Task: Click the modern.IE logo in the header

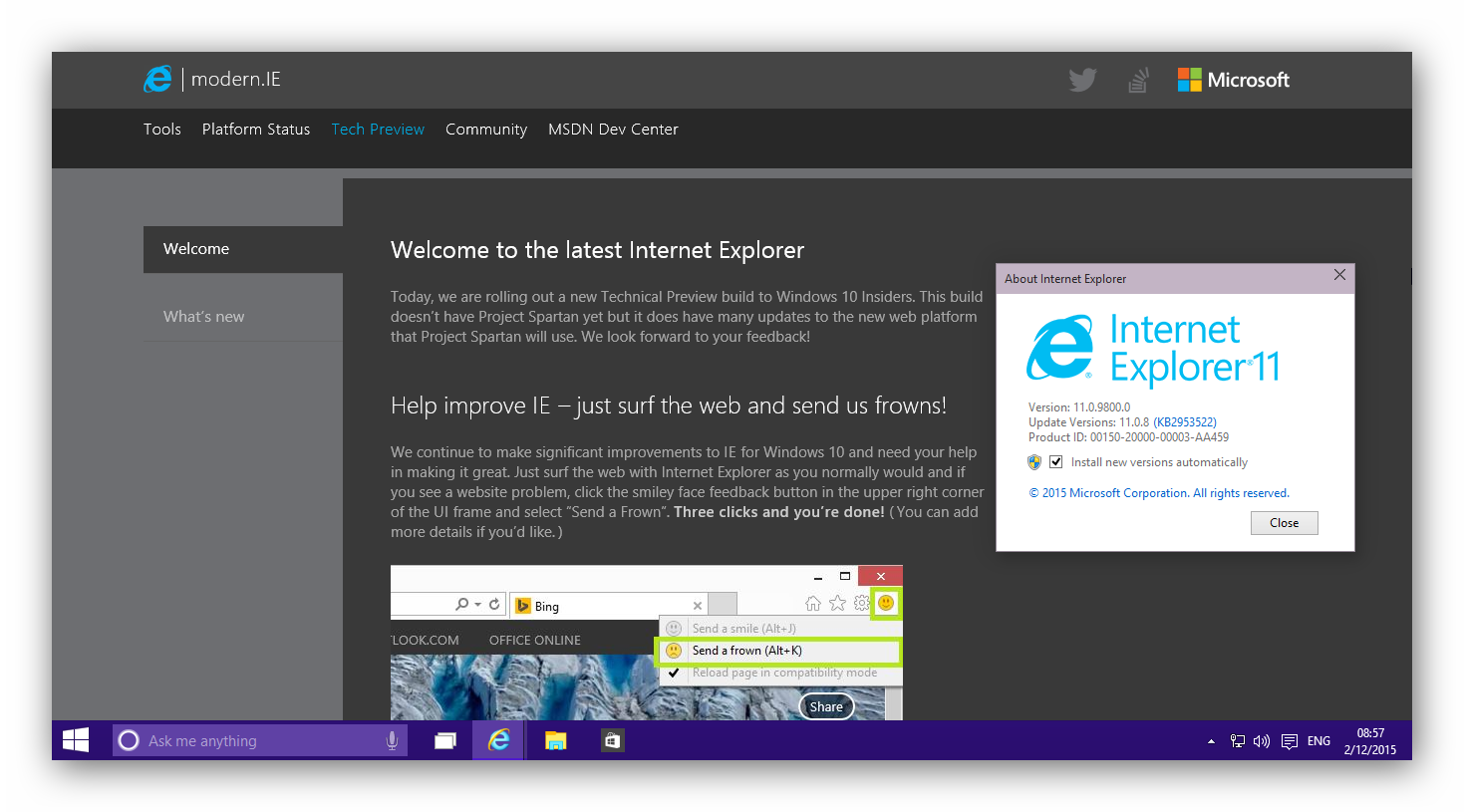Action: click(x=212, y=80)
